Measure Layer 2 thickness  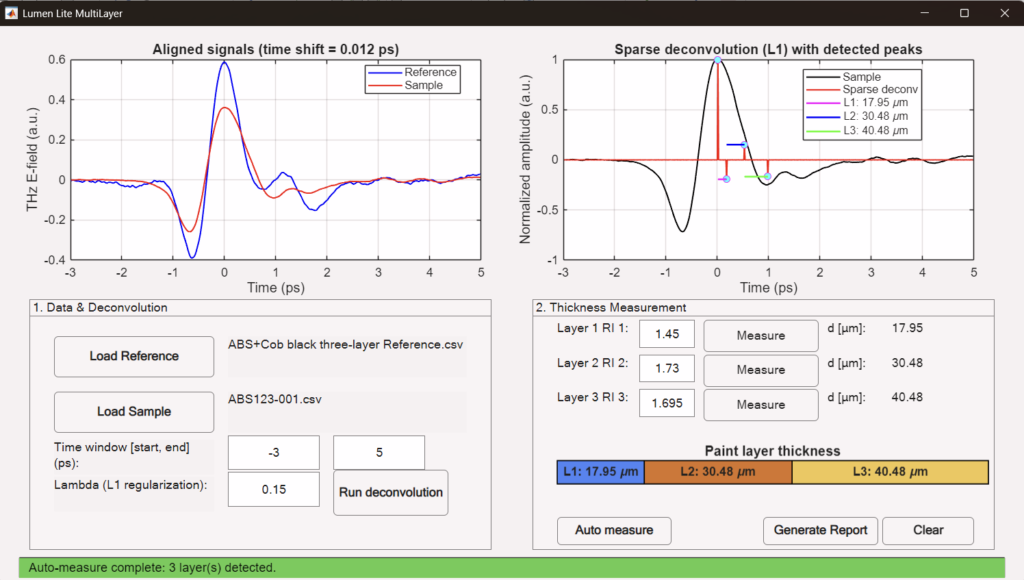point(761,370)
